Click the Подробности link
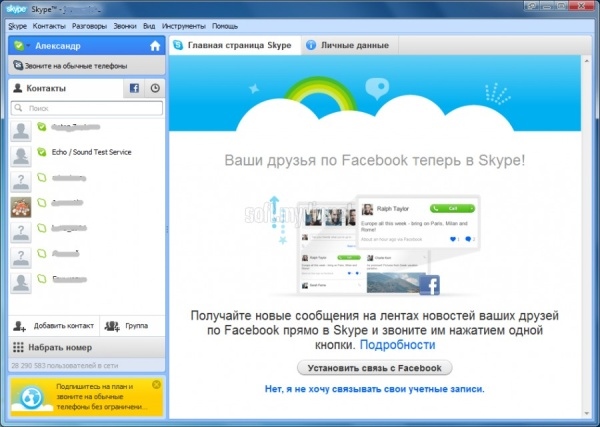 tap(397, 344)
